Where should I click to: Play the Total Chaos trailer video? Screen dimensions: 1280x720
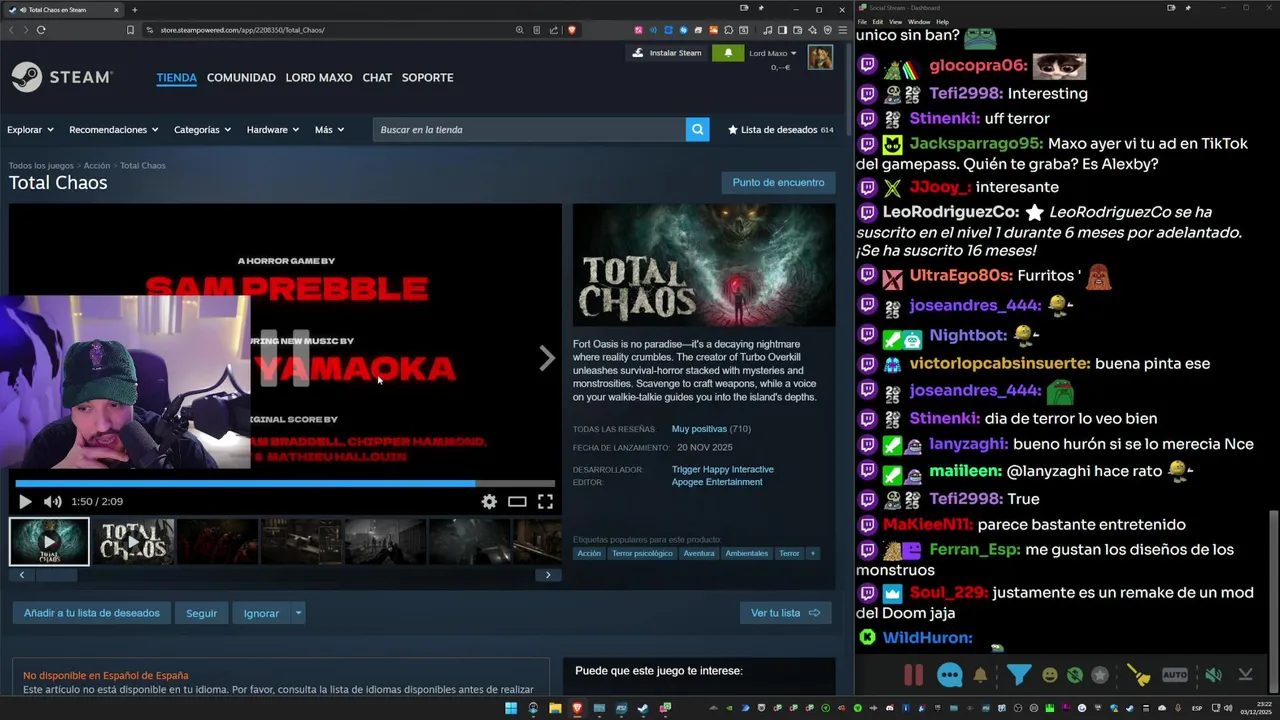pos(25,502)
